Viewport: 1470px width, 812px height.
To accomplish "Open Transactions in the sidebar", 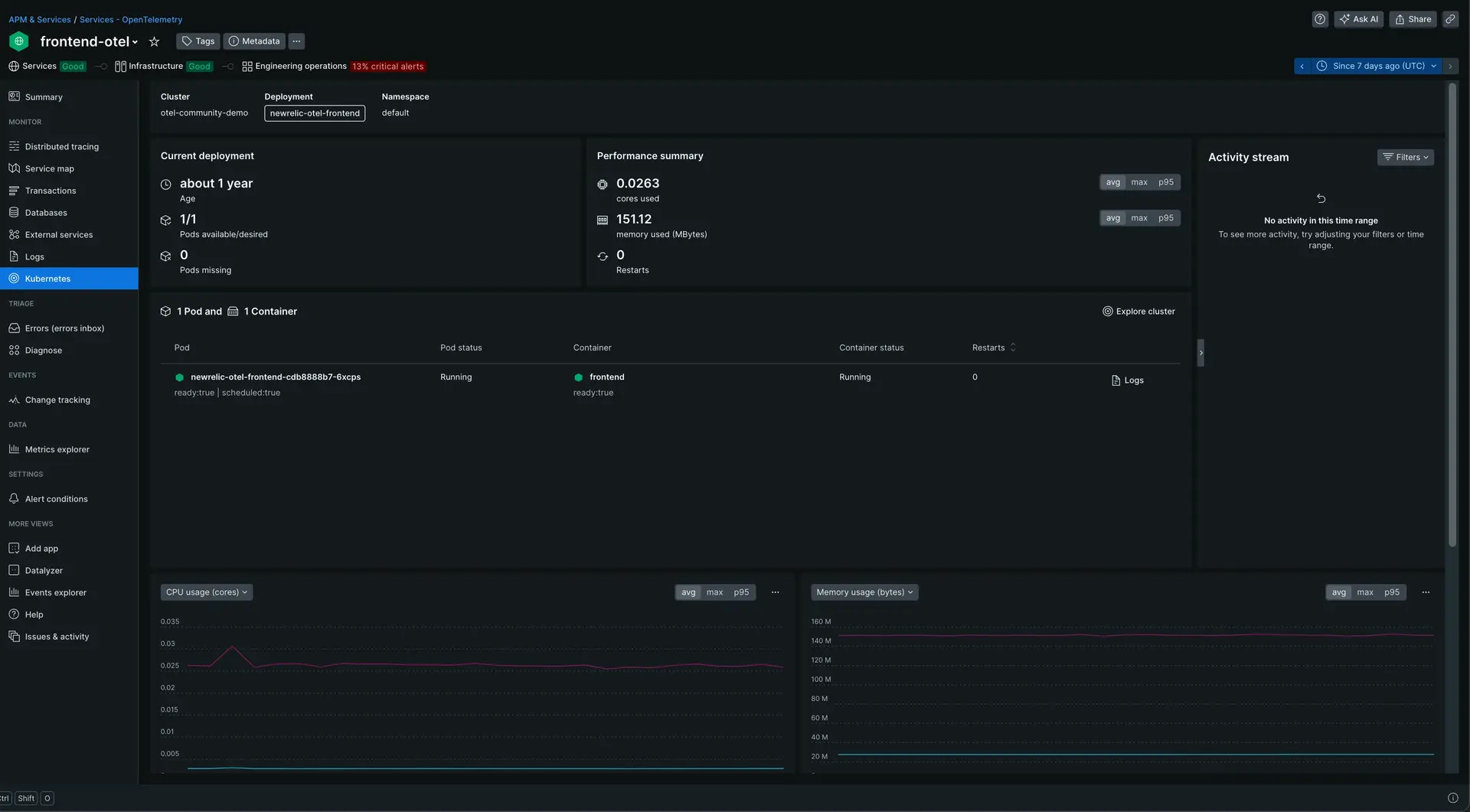I will pos(69,191).
